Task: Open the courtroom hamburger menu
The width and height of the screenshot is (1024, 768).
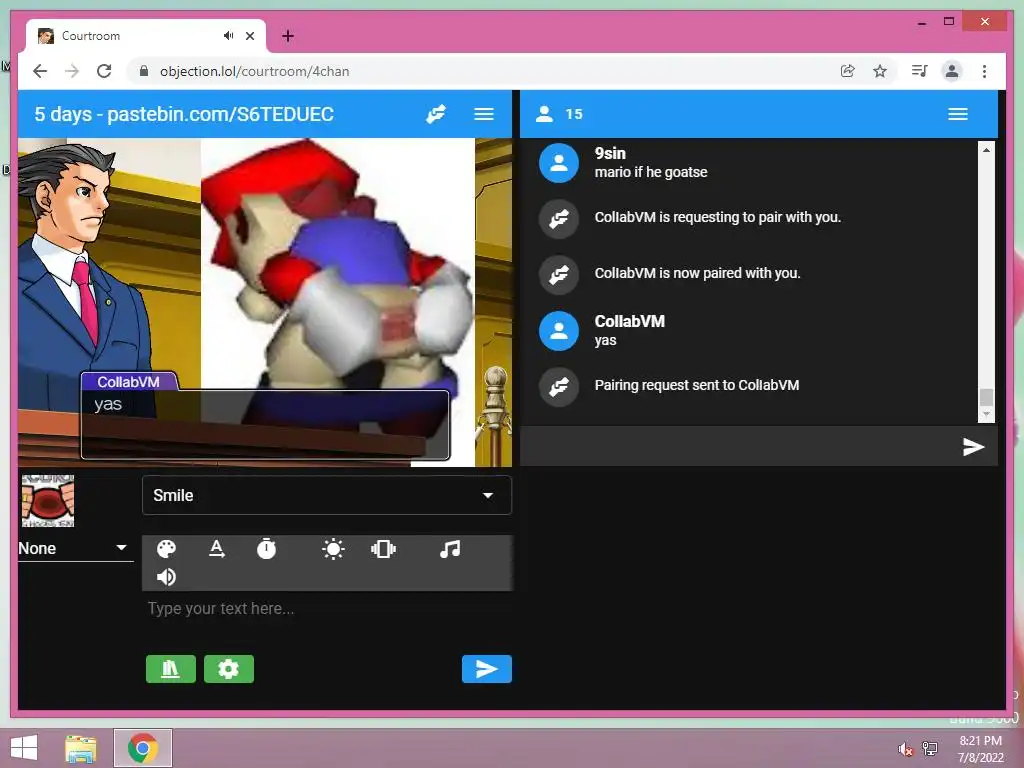Action: point(483,114)
